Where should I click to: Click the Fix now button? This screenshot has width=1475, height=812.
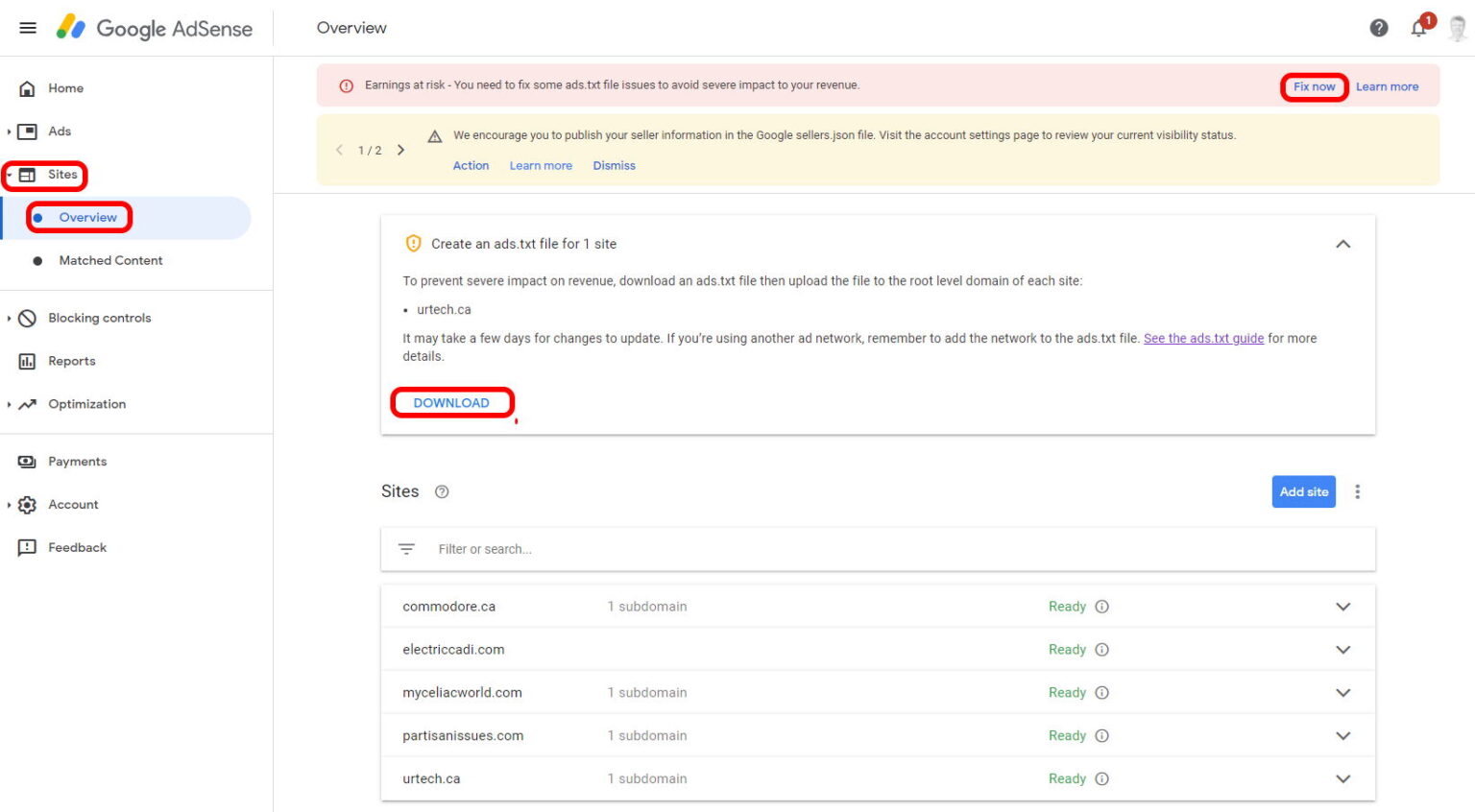[1314, 85]
